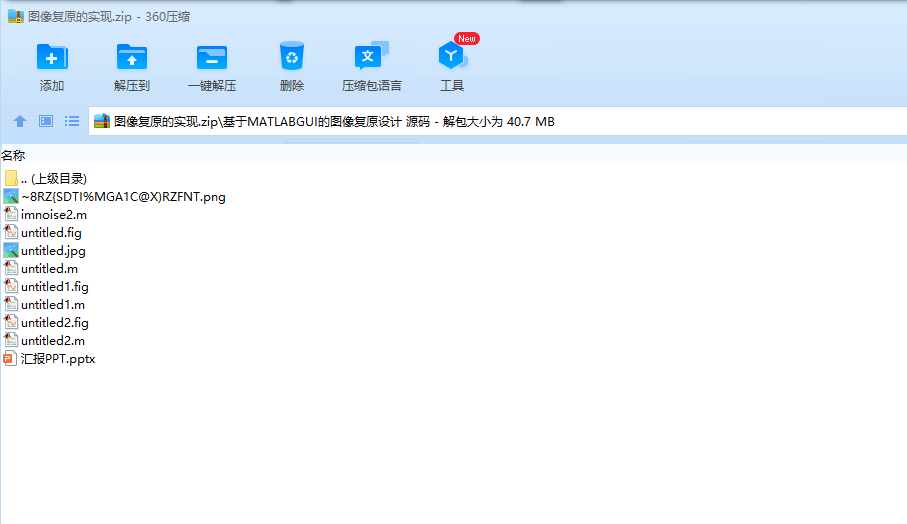Click the archive icon in the address bar
Viewport: 907px width, 524px height.
click(x=102, y=121)
